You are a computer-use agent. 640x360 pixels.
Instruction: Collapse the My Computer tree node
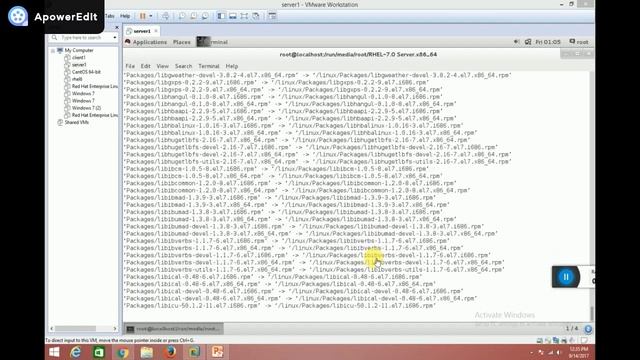53,51
